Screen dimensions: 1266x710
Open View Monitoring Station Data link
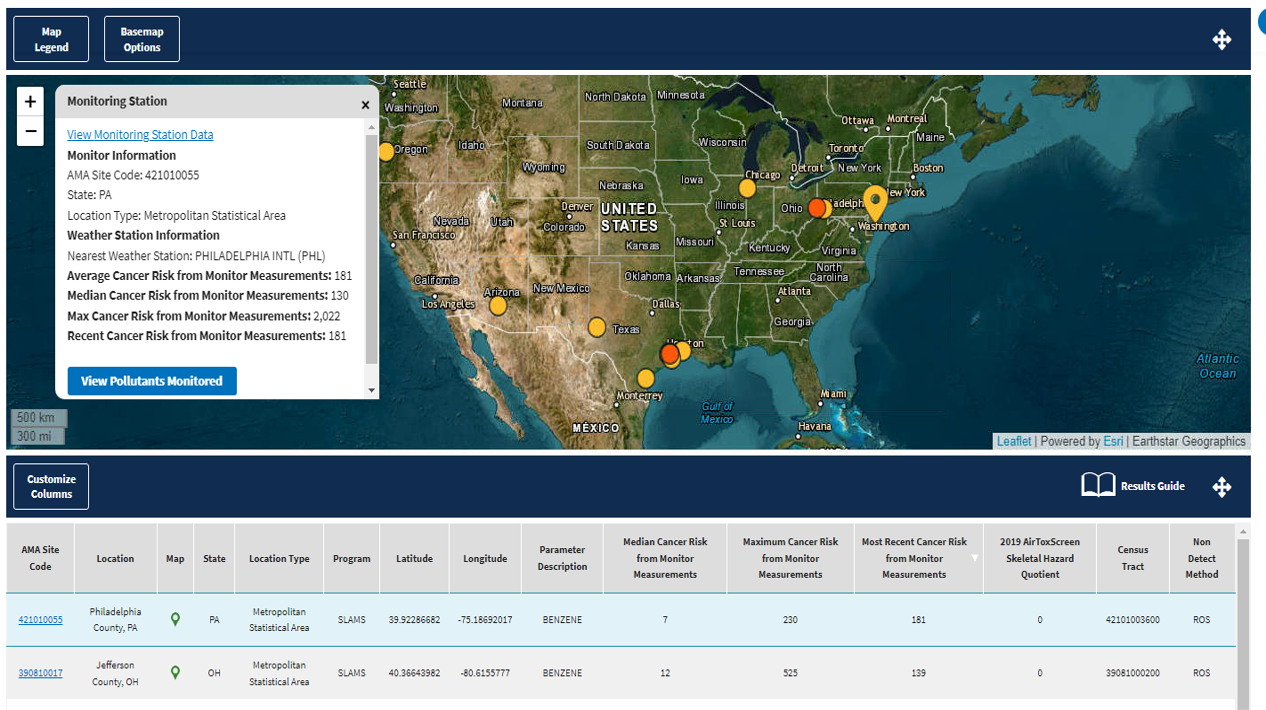coord(140,135)
